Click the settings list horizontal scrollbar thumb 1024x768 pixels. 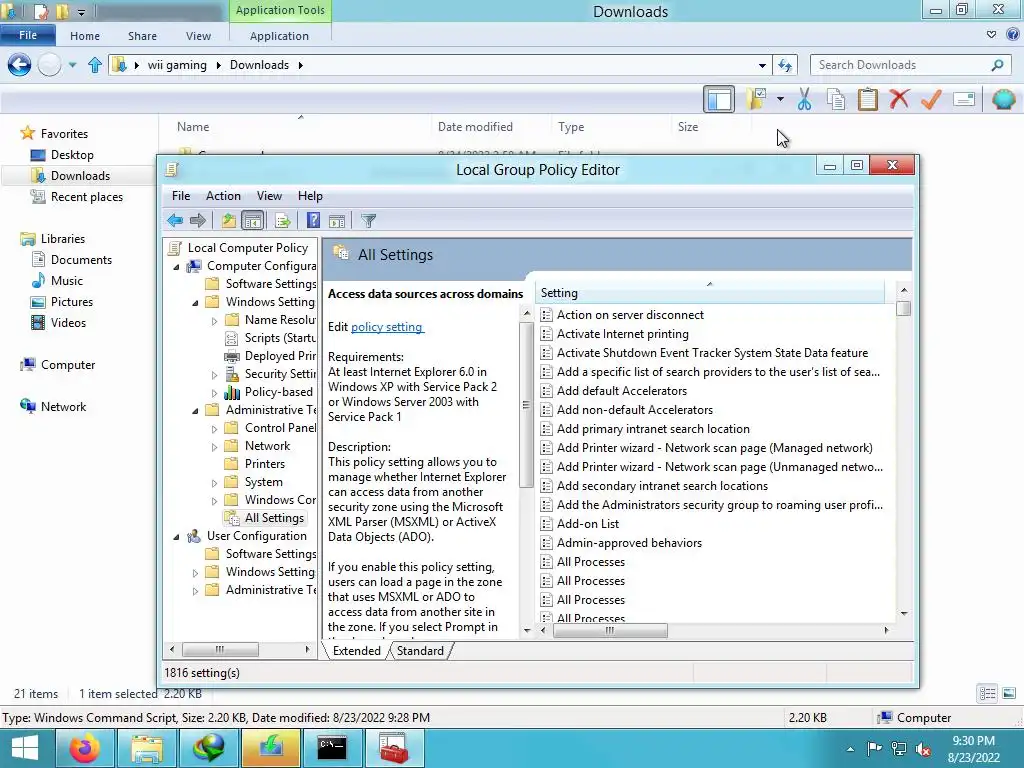610,630
